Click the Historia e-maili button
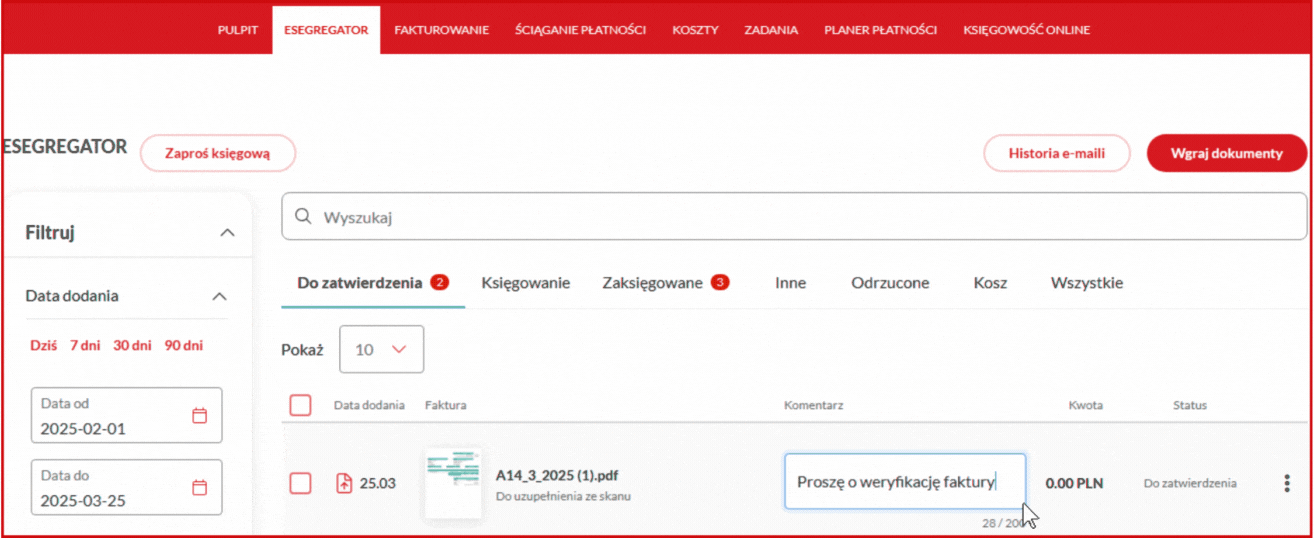 1057,153
